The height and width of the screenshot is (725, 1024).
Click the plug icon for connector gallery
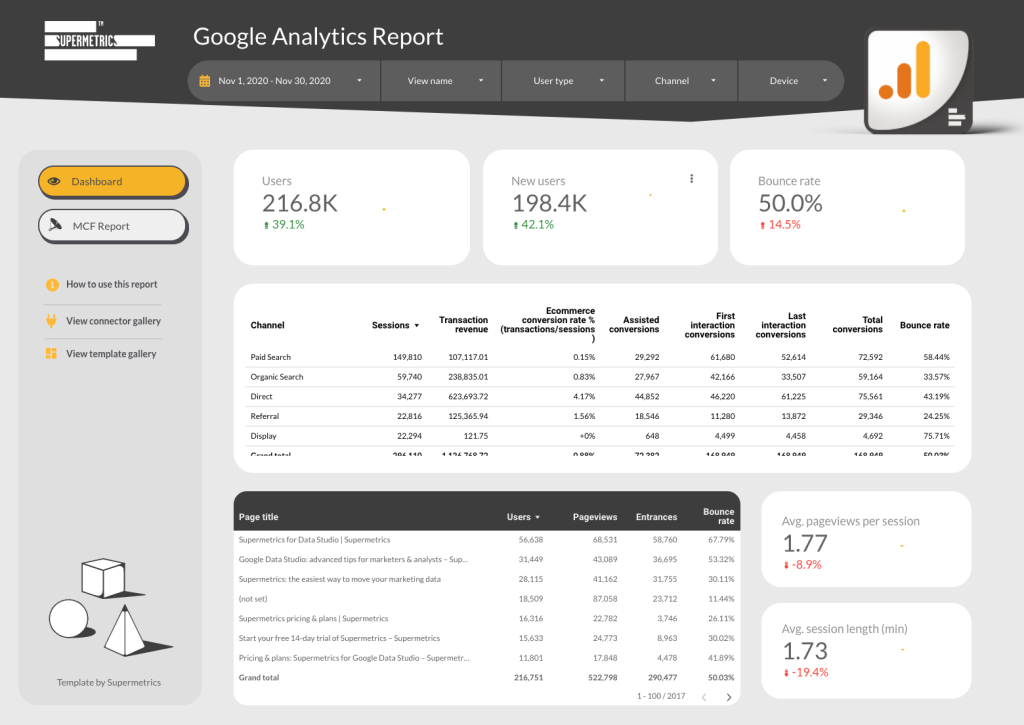51,321
